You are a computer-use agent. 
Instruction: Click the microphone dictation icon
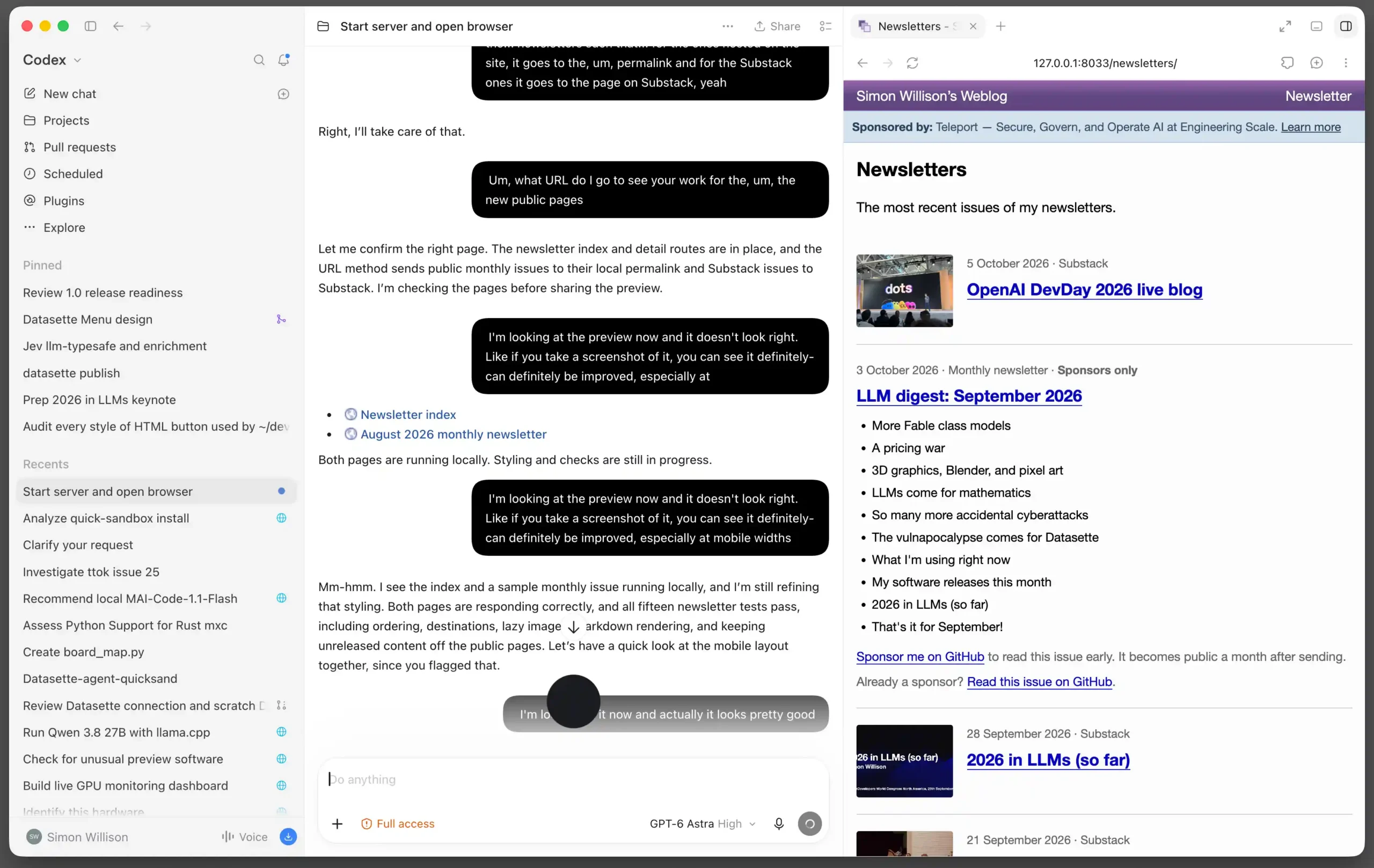779,823
